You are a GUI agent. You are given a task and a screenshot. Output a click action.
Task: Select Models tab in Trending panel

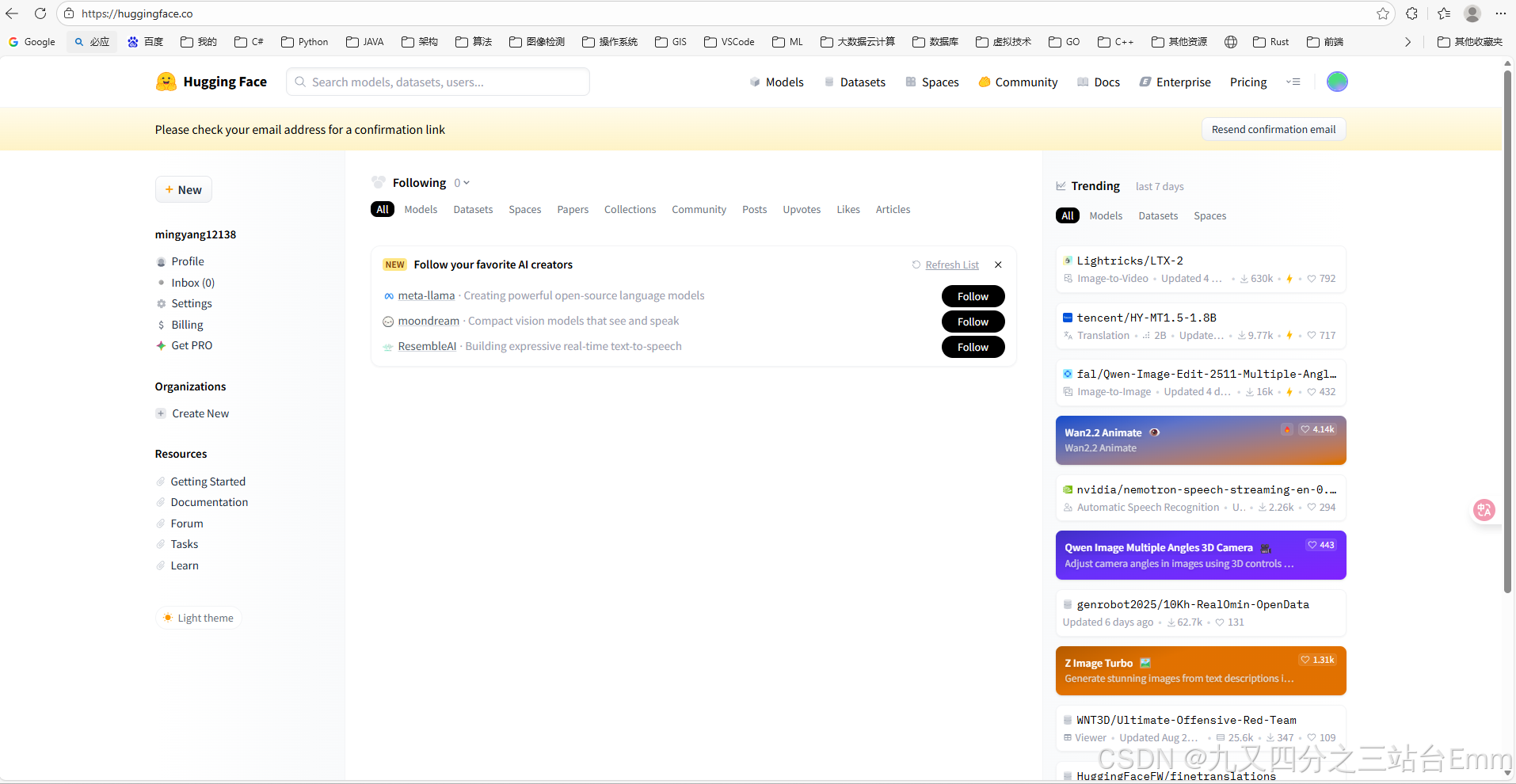[1106, 215]
